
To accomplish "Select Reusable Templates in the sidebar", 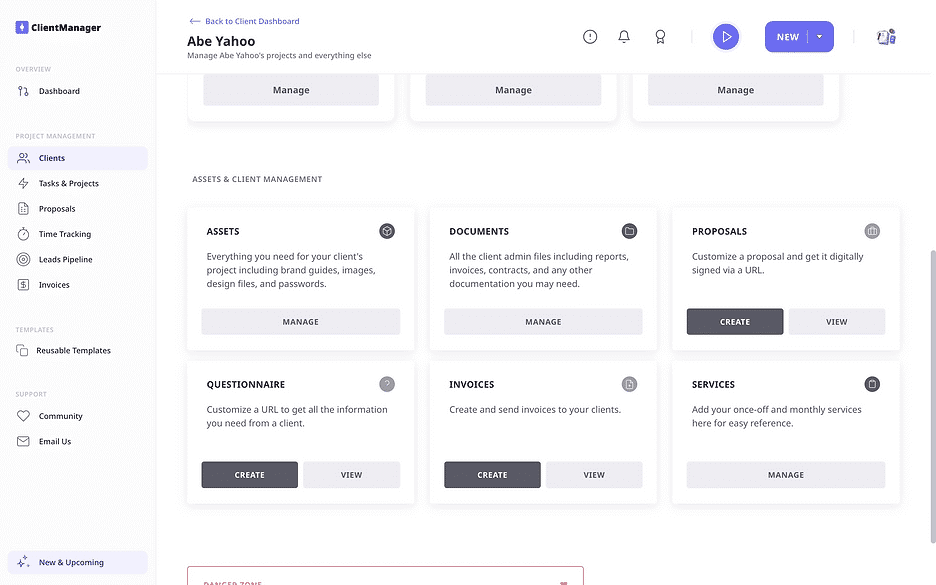I will (x=75, y=350).
